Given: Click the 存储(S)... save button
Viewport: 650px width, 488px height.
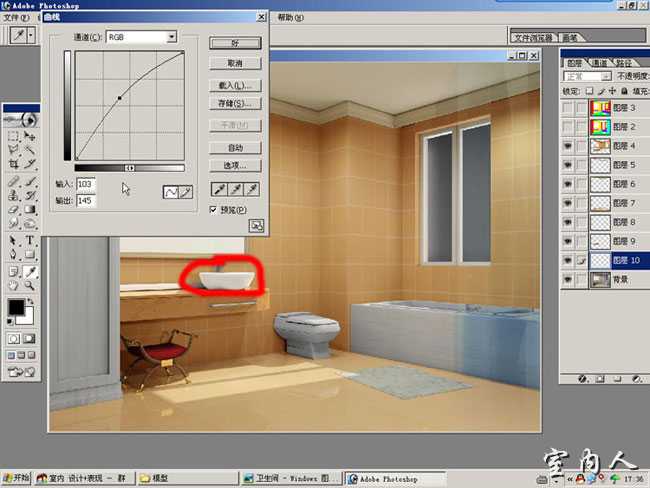Looking at the screenshot, I should (x=235, y=103).
